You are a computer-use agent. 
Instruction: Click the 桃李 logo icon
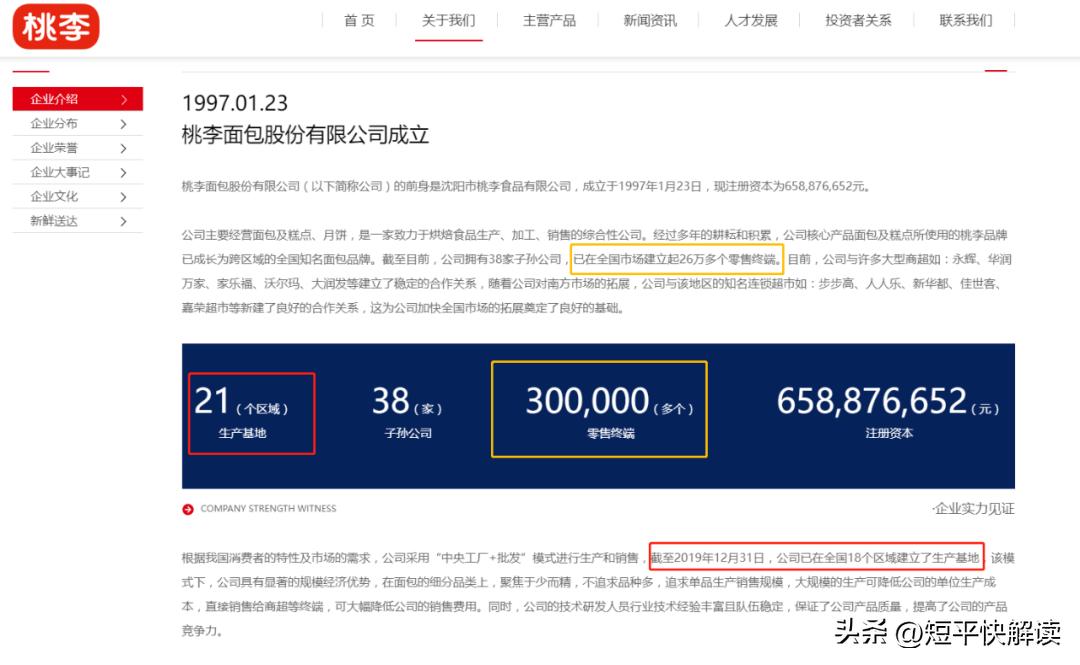(55, 27)
